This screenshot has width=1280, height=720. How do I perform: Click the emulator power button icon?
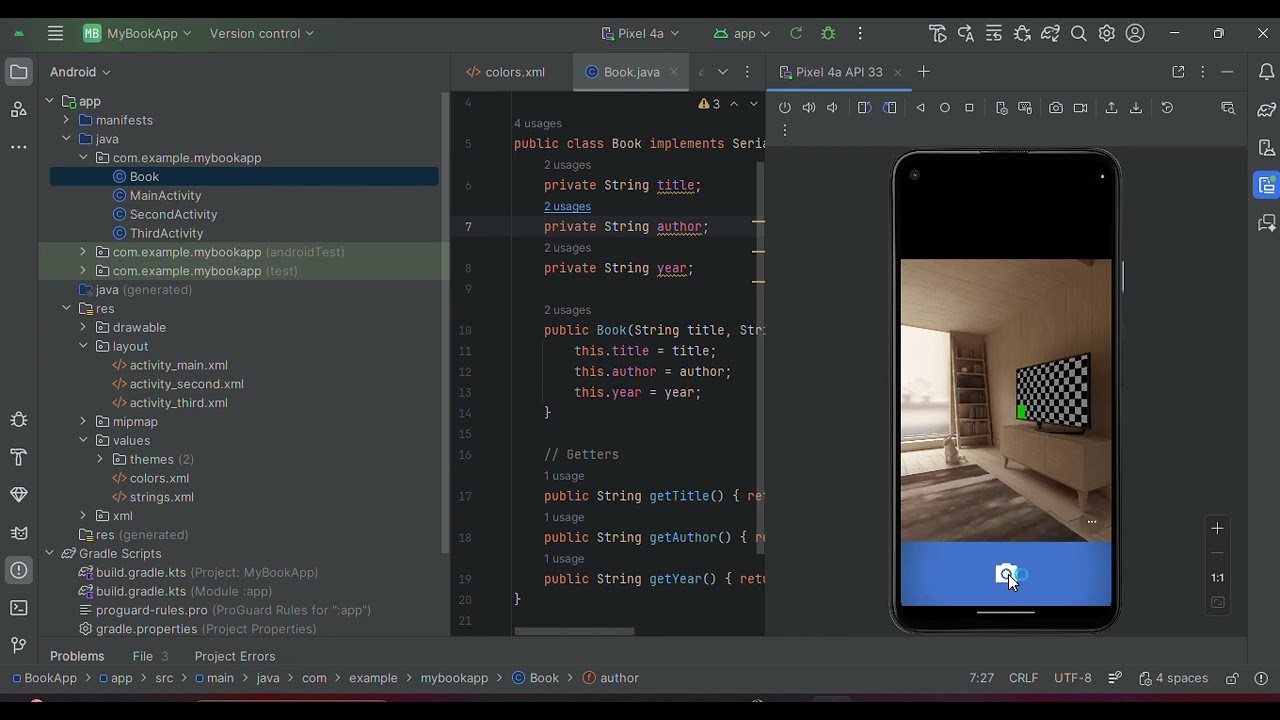coord(785,108)
